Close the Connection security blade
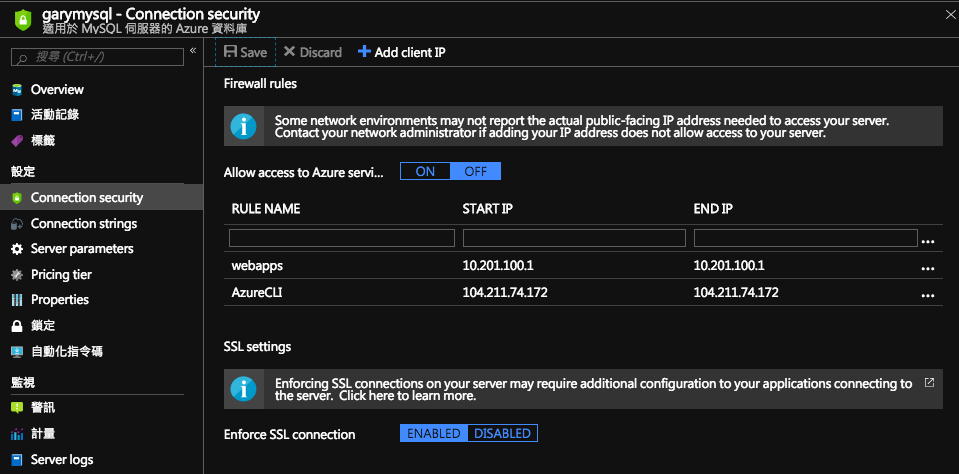Viewport: 959px width, 474px height. 950,15
